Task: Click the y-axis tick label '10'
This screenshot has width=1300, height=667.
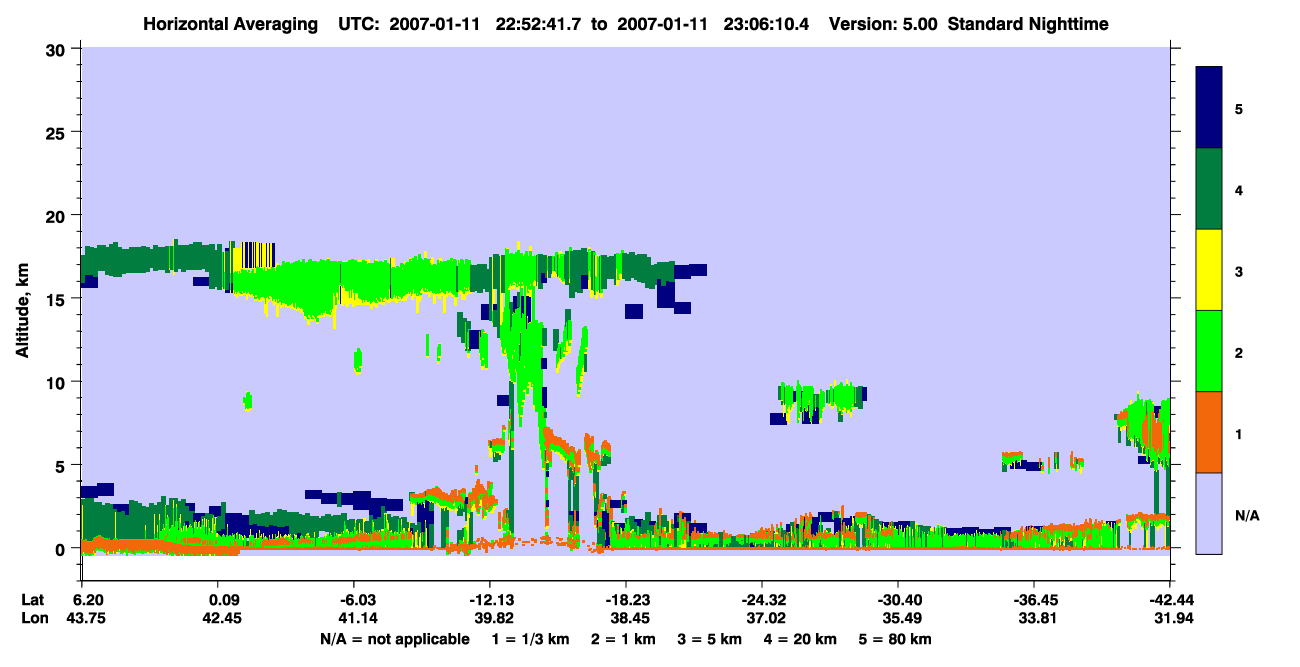Action: click(x=58, y=382)
